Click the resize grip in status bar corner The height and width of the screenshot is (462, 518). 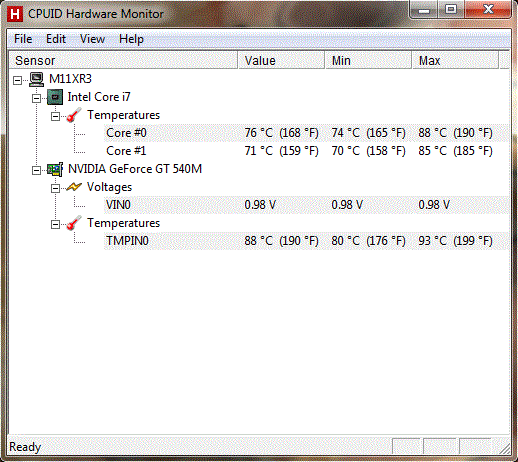click(x=505, y=448)
